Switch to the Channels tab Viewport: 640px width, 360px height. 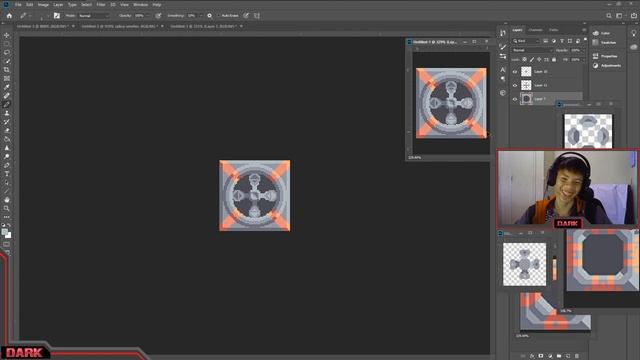tap(535, 30)
